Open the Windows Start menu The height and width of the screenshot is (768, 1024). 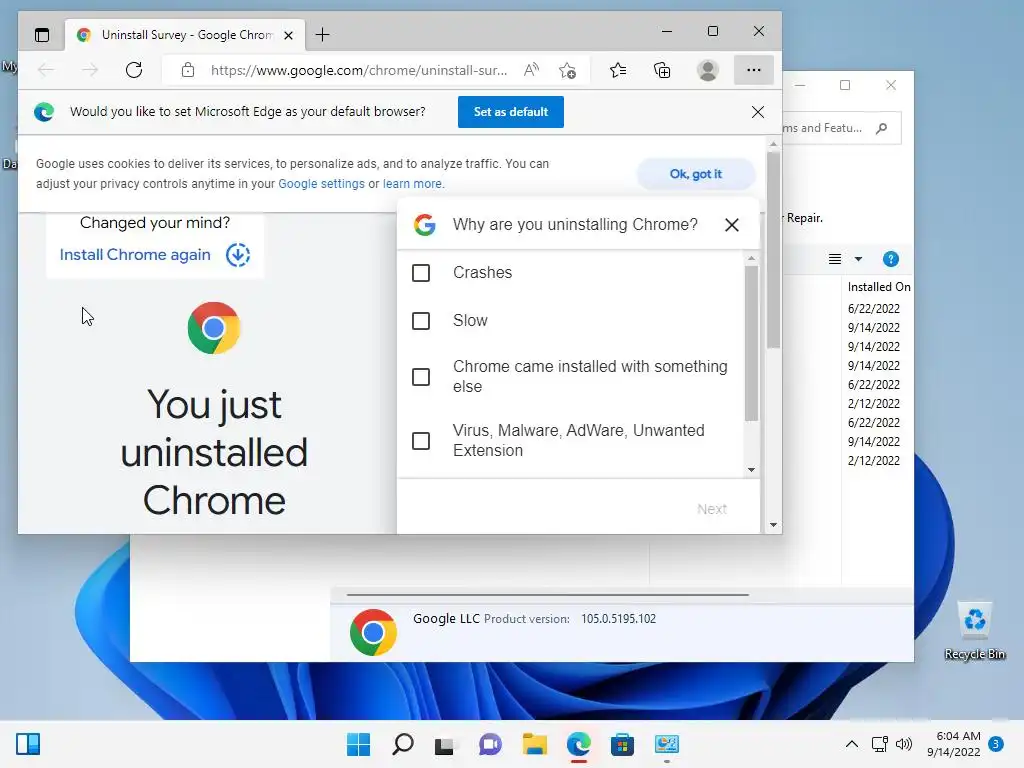click(358, 744)
